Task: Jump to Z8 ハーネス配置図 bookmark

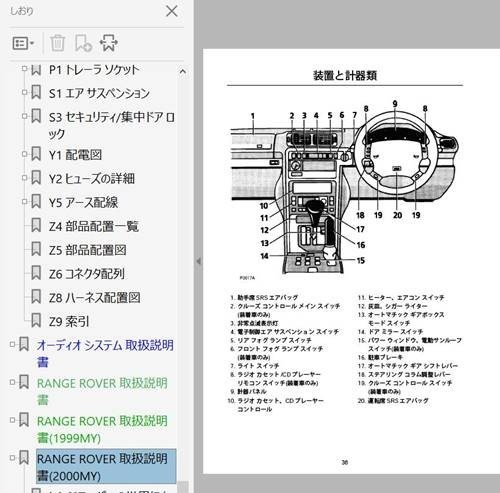Action: (x=94, y=298)
